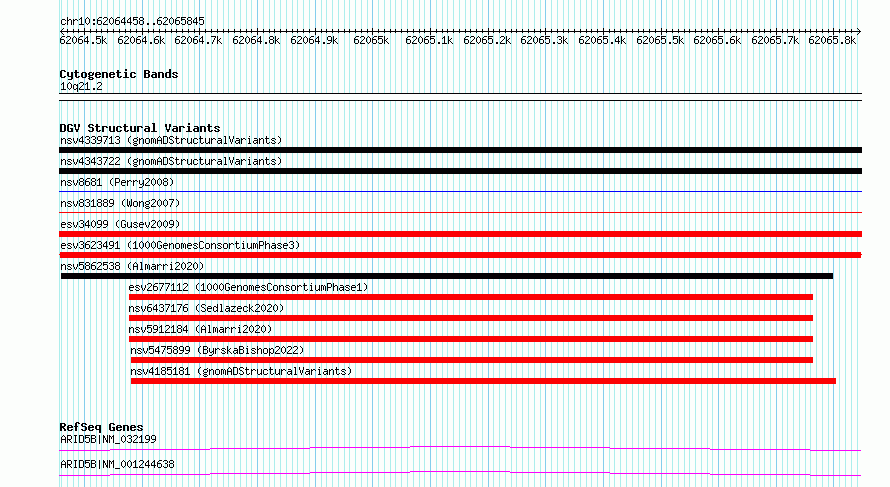Click the 62065.3k ruler tick label
This screenshot has width=890, height=487.
click(544, 40)
